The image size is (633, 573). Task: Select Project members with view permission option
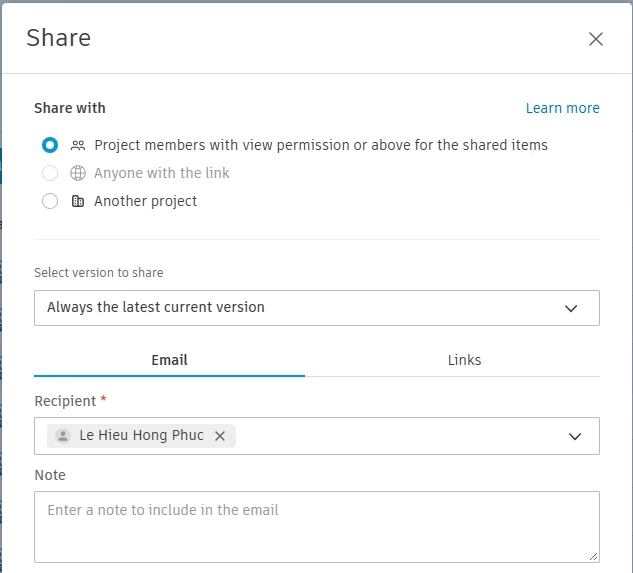(x=50, y=145)
